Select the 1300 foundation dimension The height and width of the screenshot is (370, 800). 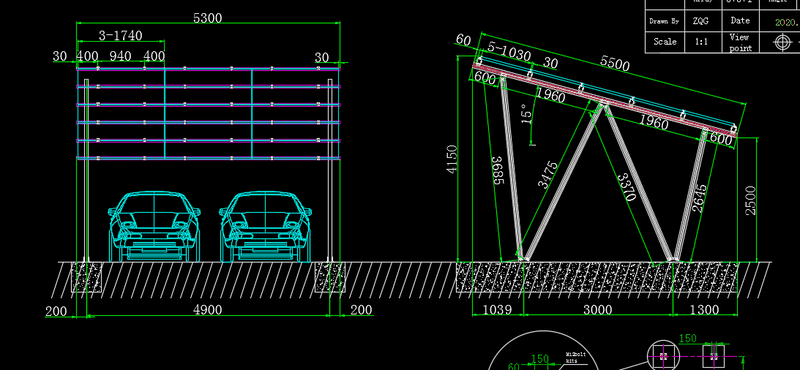tap(704, 310)
